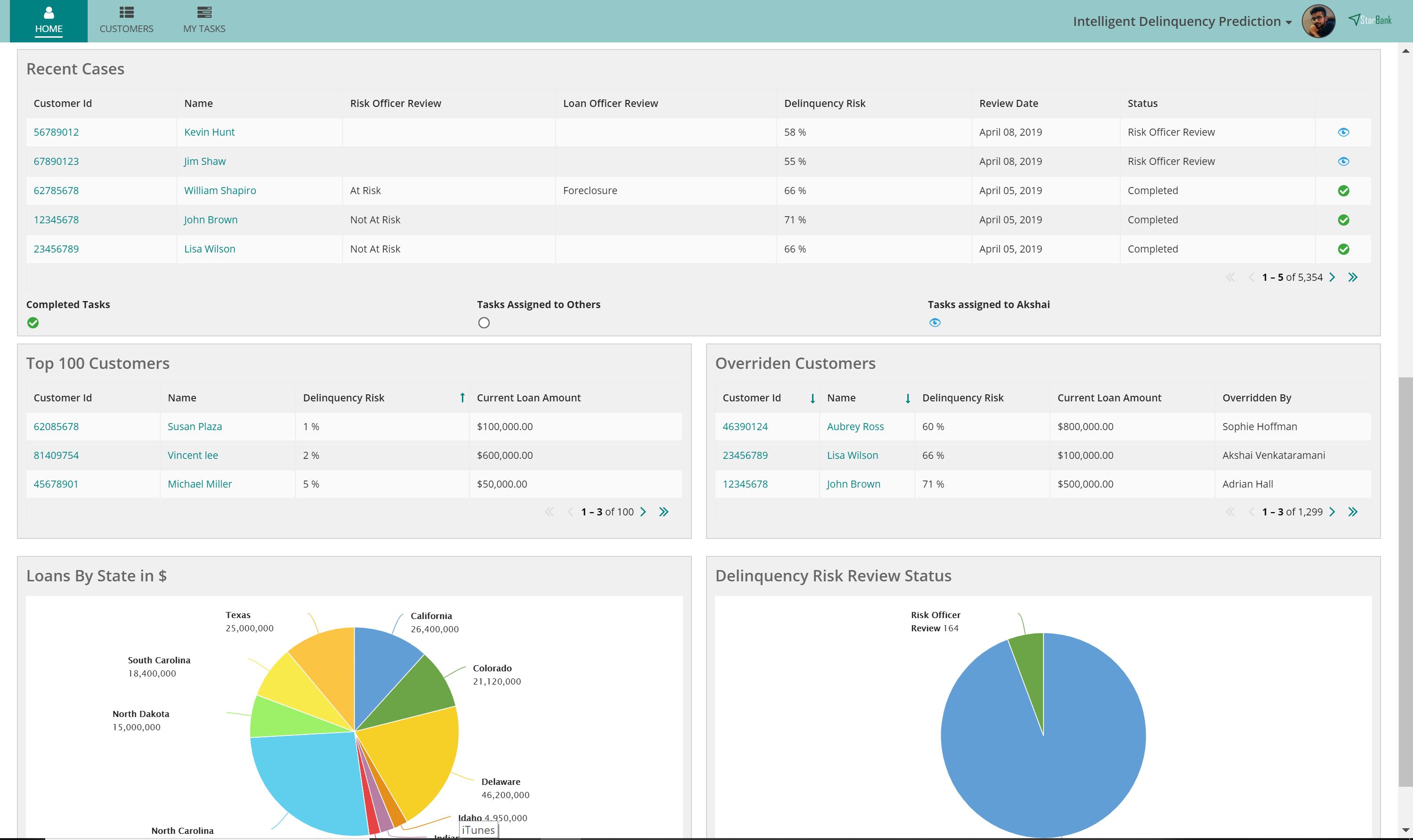
Task: Click the eye icon in Jim Shaw's row
Action: (1343, 161)
